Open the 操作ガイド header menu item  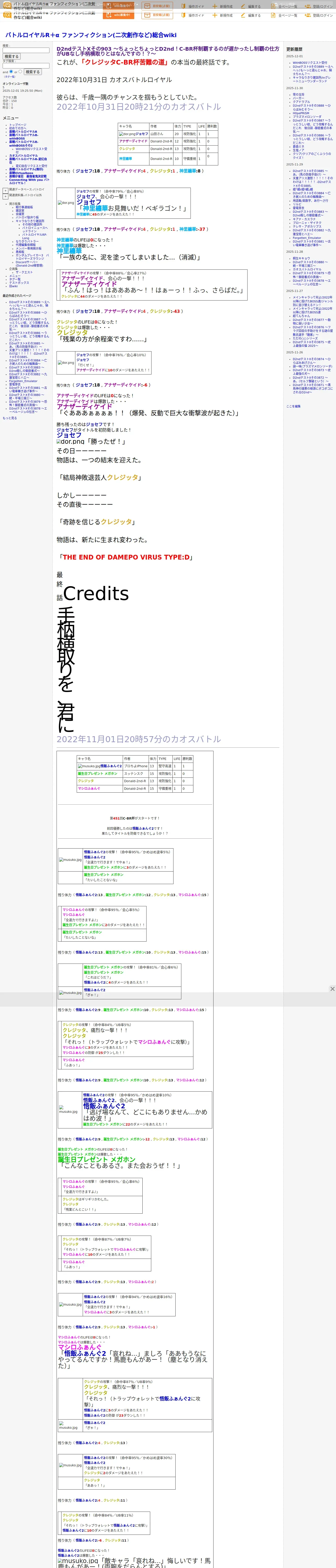196,15
